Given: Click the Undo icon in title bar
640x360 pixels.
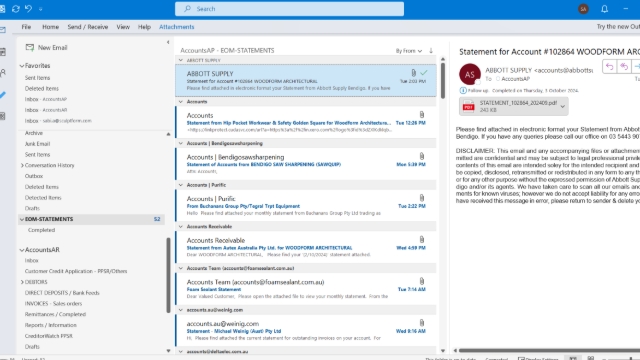Looking at the screenshot, I should pyautogui.click(x=28, y=9).
